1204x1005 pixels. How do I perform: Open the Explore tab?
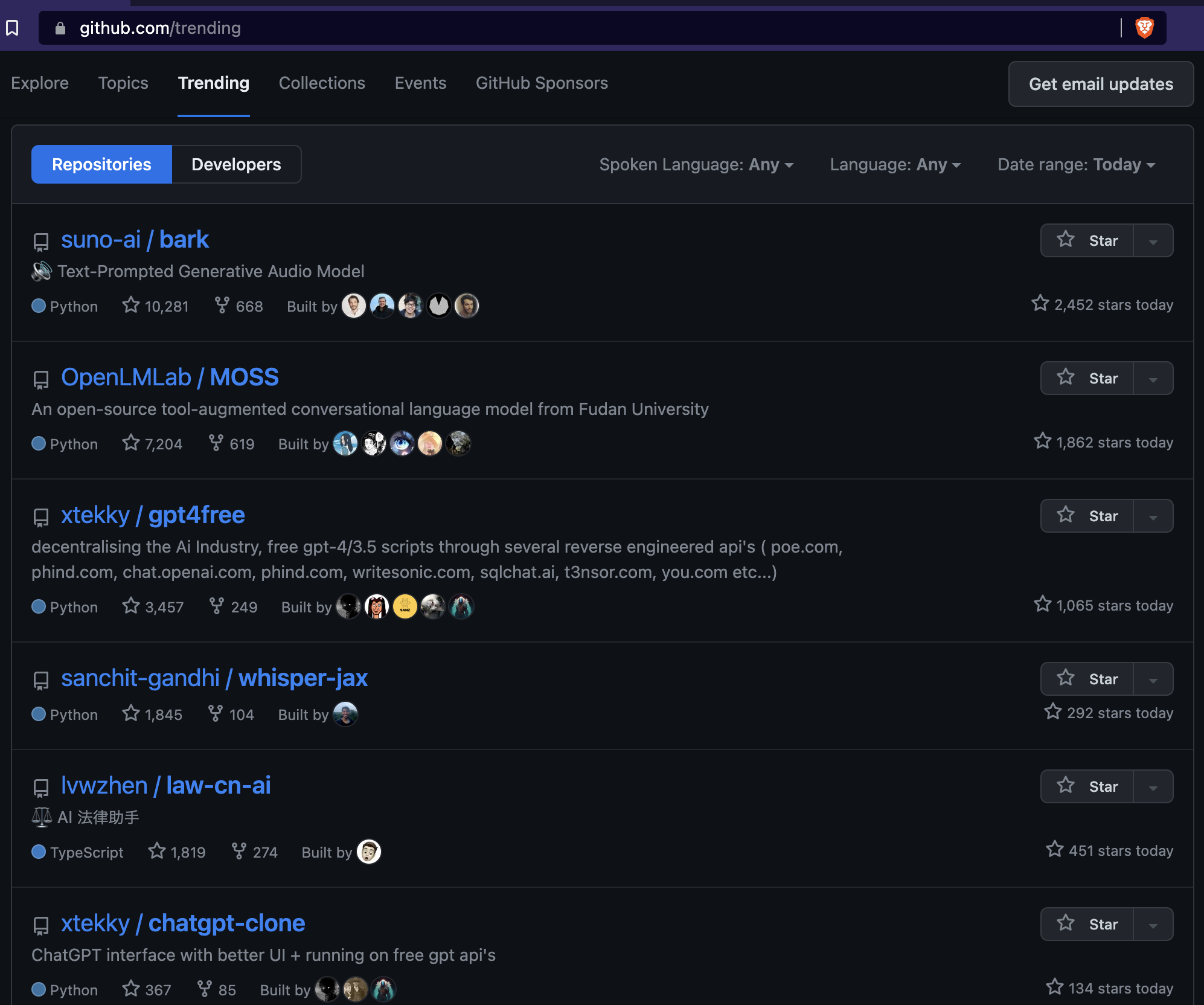40,83
